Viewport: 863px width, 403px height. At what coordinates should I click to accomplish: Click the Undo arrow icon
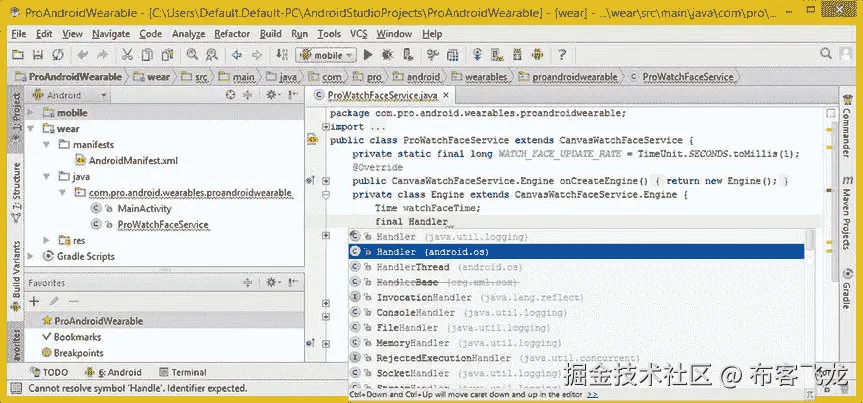[83, 55]
